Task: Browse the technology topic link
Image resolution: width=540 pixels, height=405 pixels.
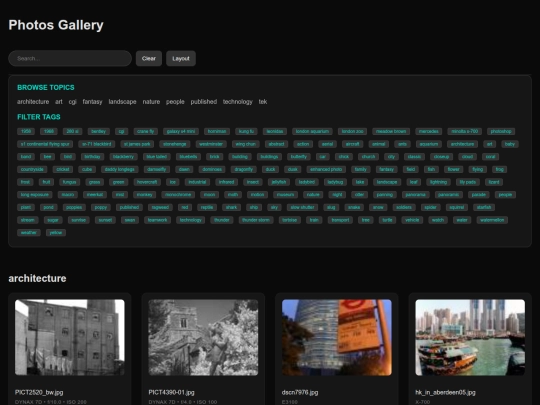Action: coord(238,102)
